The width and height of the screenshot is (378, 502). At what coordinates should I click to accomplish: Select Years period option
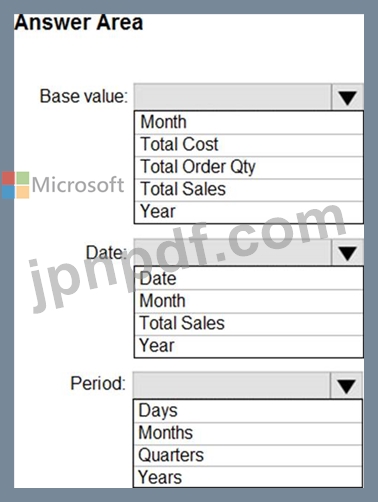[248, 477]
